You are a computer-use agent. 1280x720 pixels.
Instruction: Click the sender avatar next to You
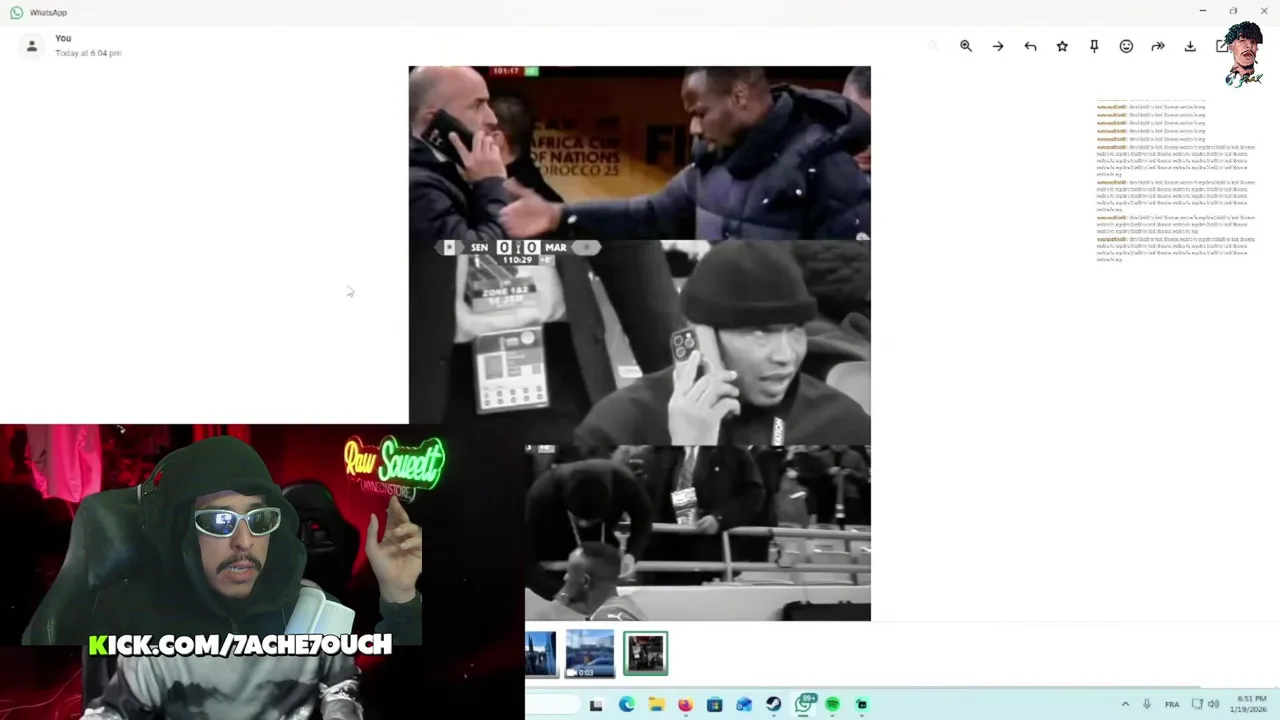[x=32, y=46]
